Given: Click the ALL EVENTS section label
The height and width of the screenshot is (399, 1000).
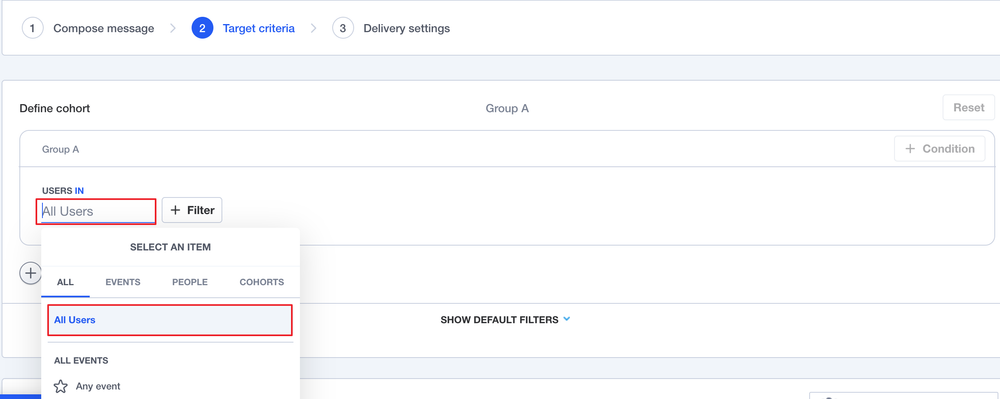Looking at the screenshot, I should 81,360.
